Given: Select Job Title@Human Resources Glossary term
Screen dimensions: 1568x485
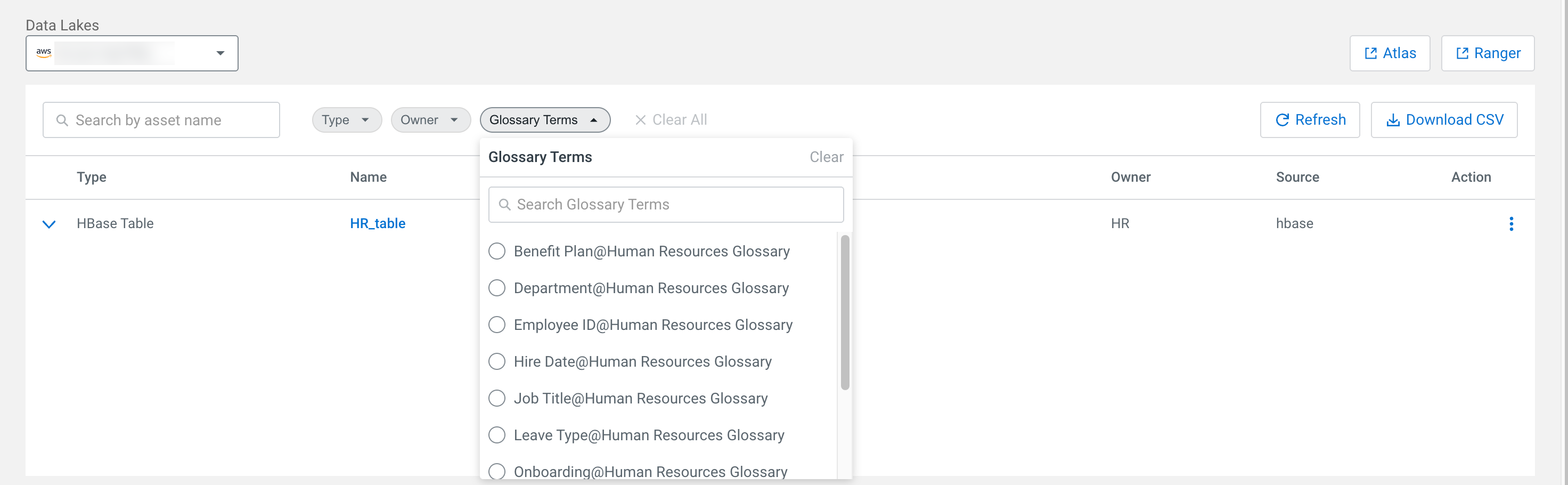Looking at the screenshot, I should tap(497, 399).
